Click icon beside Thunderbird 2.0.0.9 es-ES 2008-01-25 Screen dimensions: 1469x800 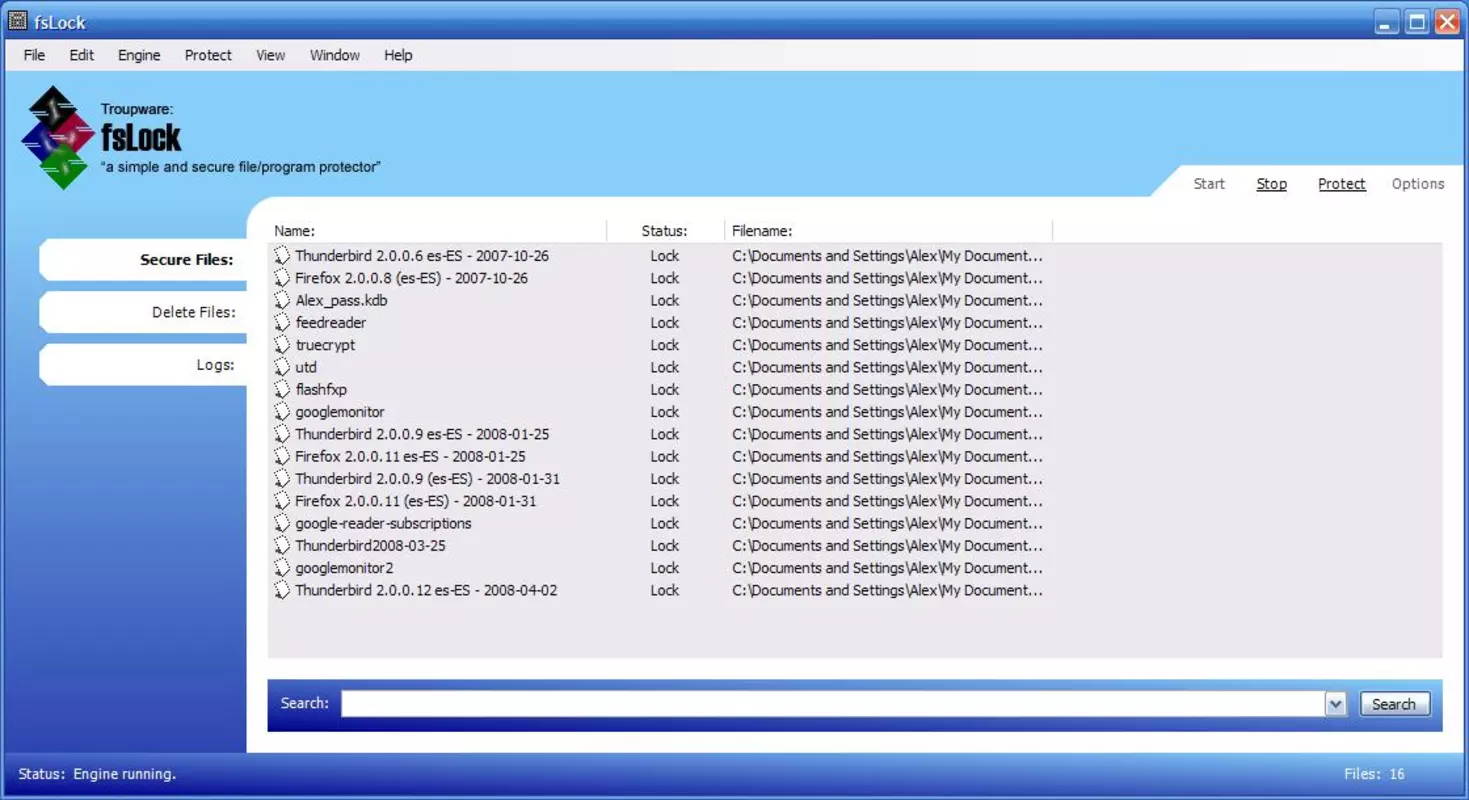tap(282, 434)
